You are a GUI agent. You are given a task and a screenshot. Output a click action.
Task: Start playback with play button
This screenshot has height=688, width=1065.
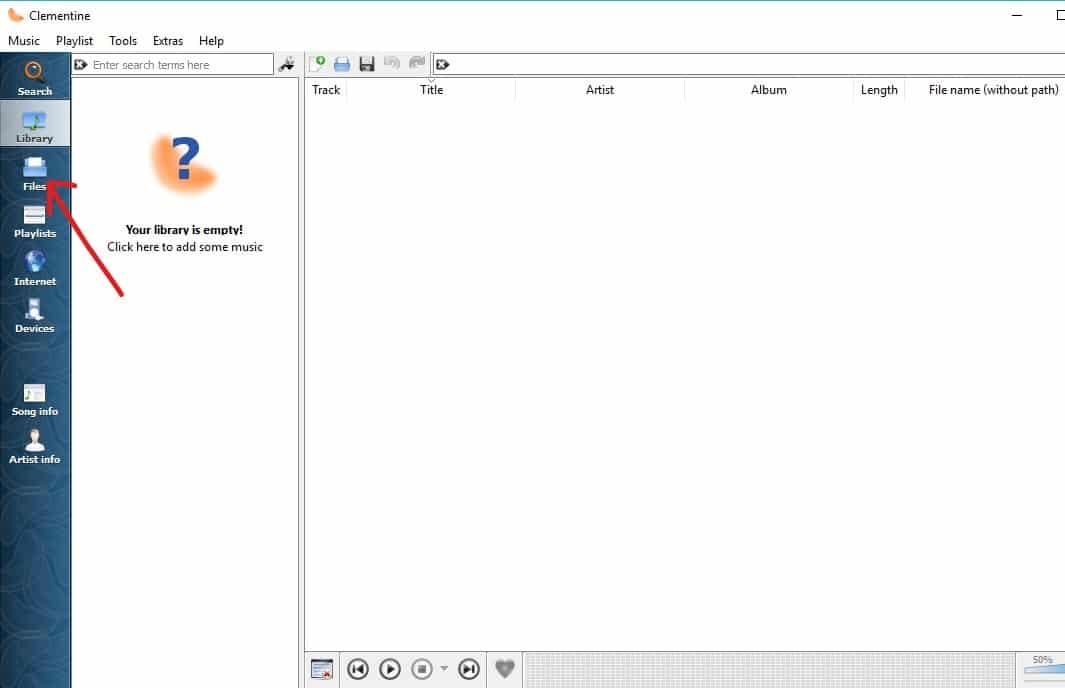[x=390, y=669]
